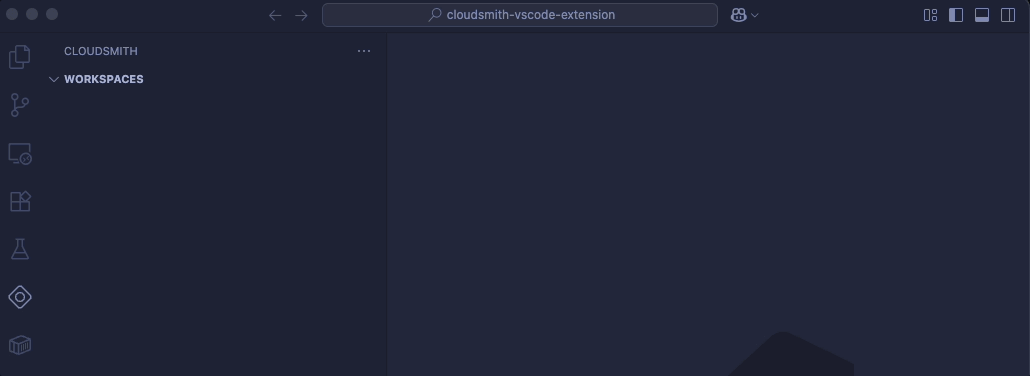The height and width of the screenshot is (376, 1030).
Task: Toggle the bottom panel visibility
Action: 981,15
